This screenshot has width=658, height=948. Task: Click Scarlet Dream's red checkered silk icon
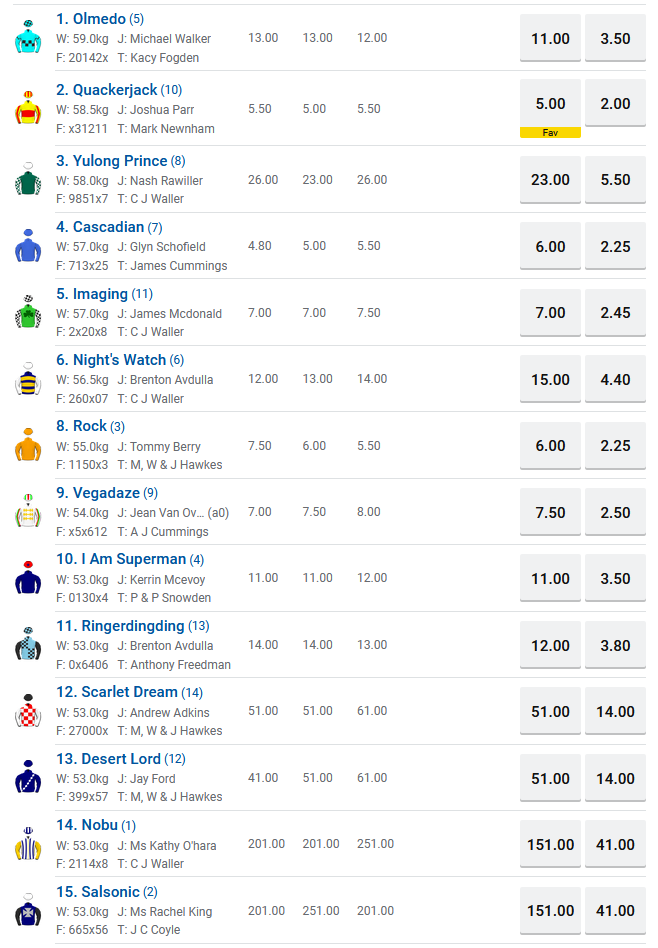coord(28,711)
